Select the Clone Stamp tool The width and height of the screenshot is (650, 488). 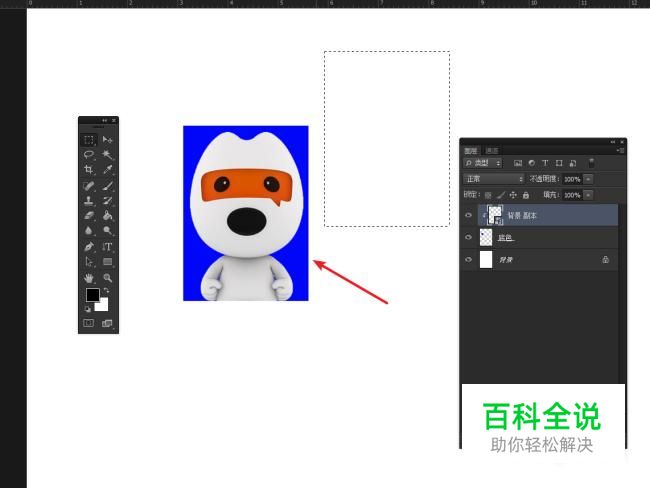pos(89,200)
